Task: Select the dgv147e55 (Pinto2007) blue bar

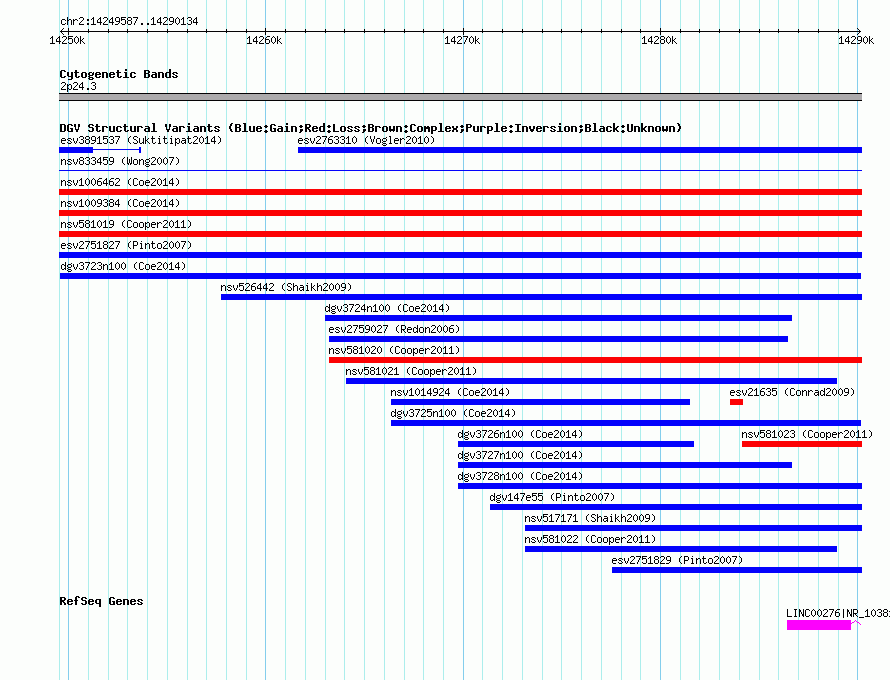Action: [x=676, y=507]
